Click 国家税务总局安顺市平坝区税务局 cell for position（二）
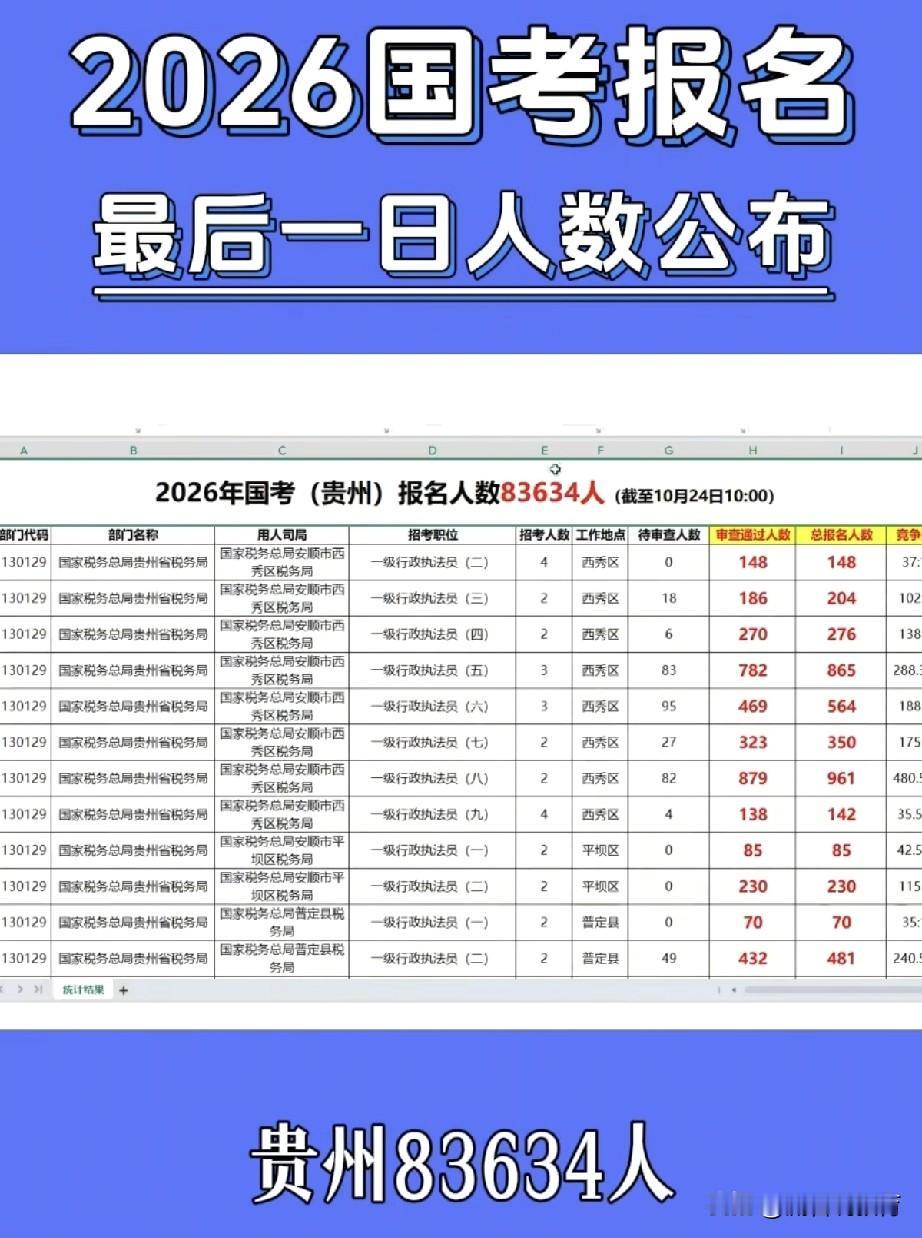This screenshot has height=1238, width=922. pos(282,886)
